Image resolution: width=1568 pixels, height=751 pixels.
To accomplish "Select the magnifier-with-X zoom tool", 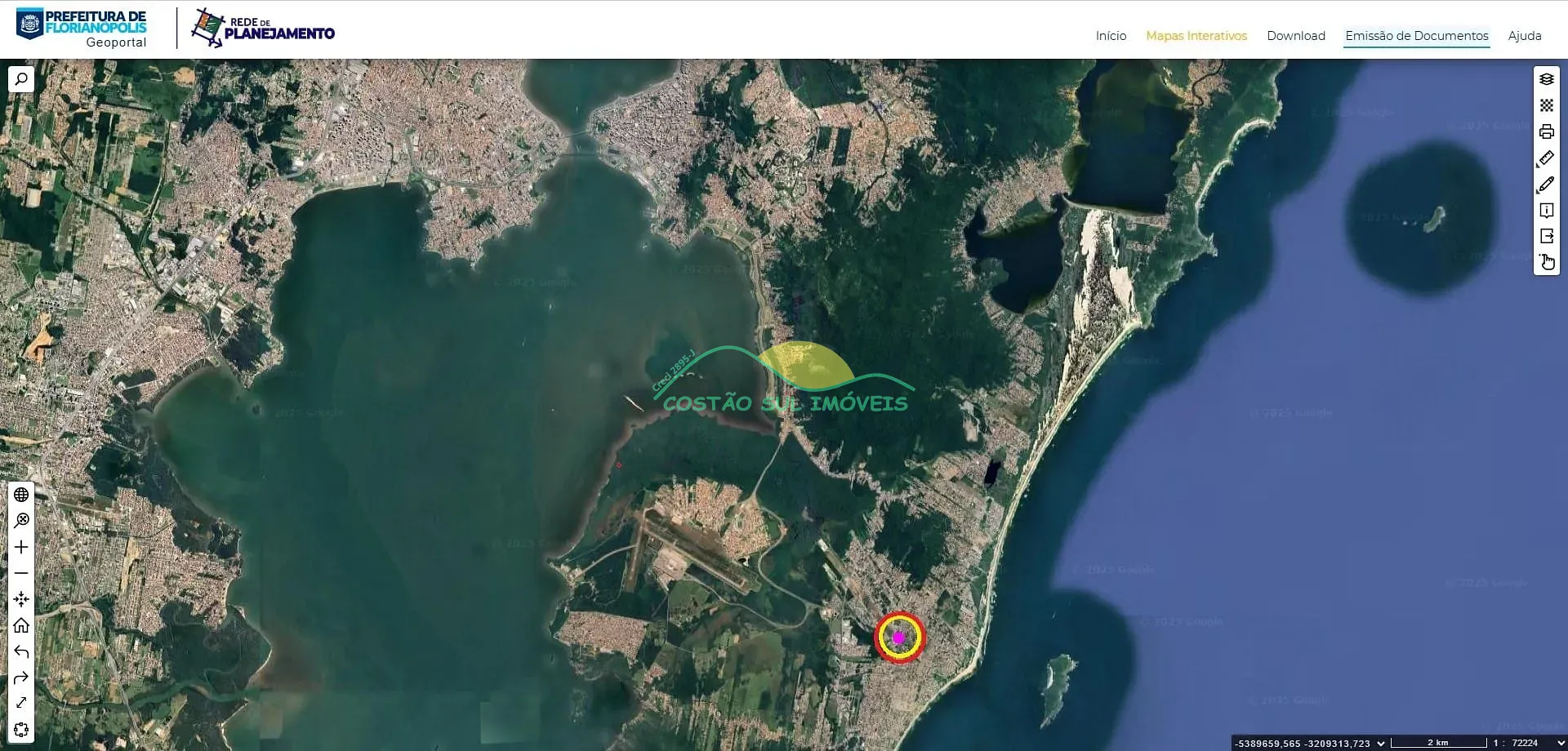I will tap(21, 521).
